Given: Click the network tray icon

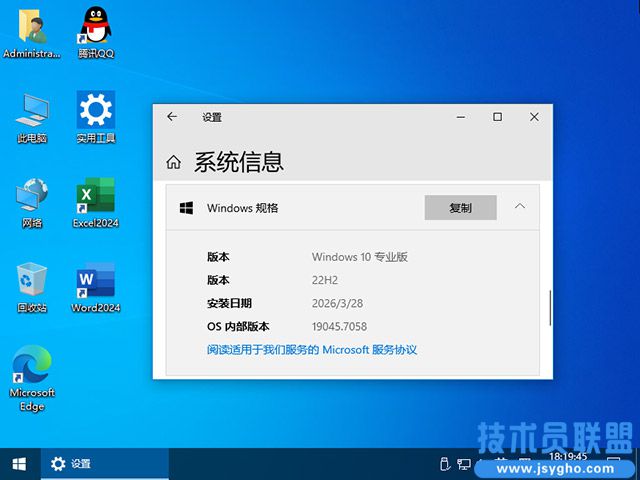Looking at the screenshot, I should point(463,464).
